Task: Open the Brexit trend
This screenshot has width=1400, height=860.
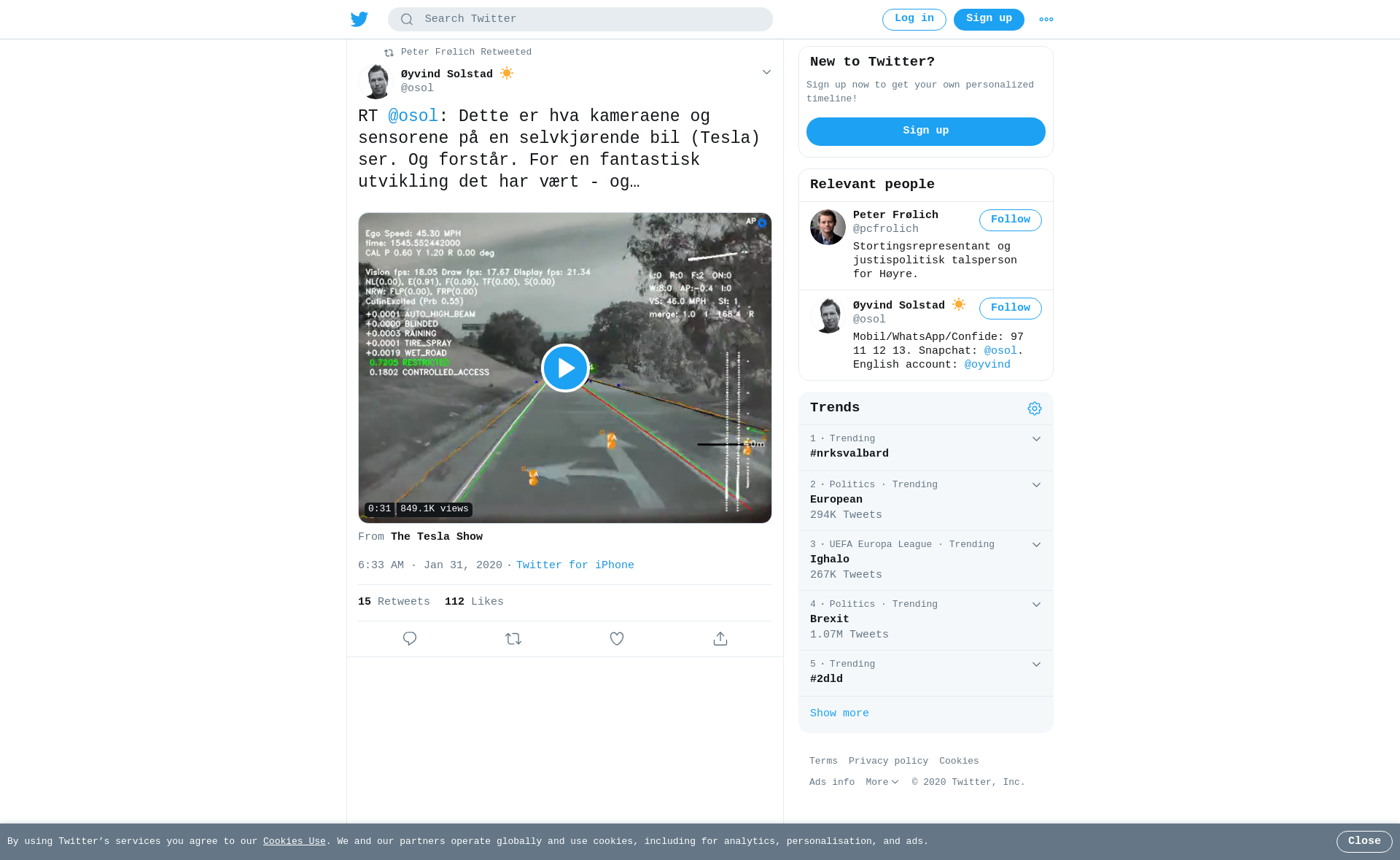Action: click(830, 619)
